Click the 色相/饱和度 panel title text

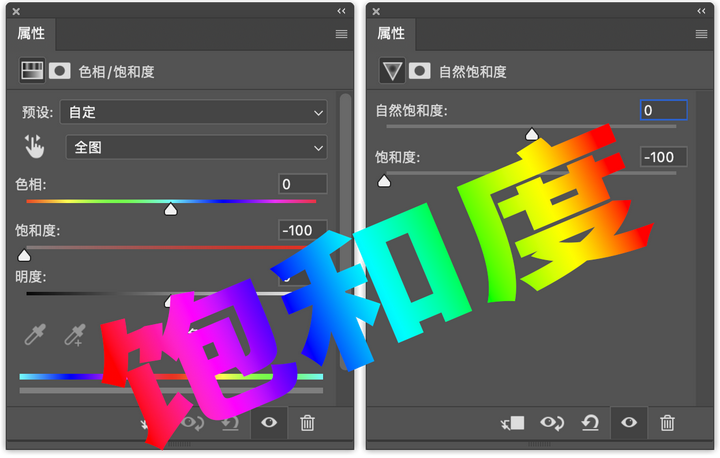click(117, 72)
